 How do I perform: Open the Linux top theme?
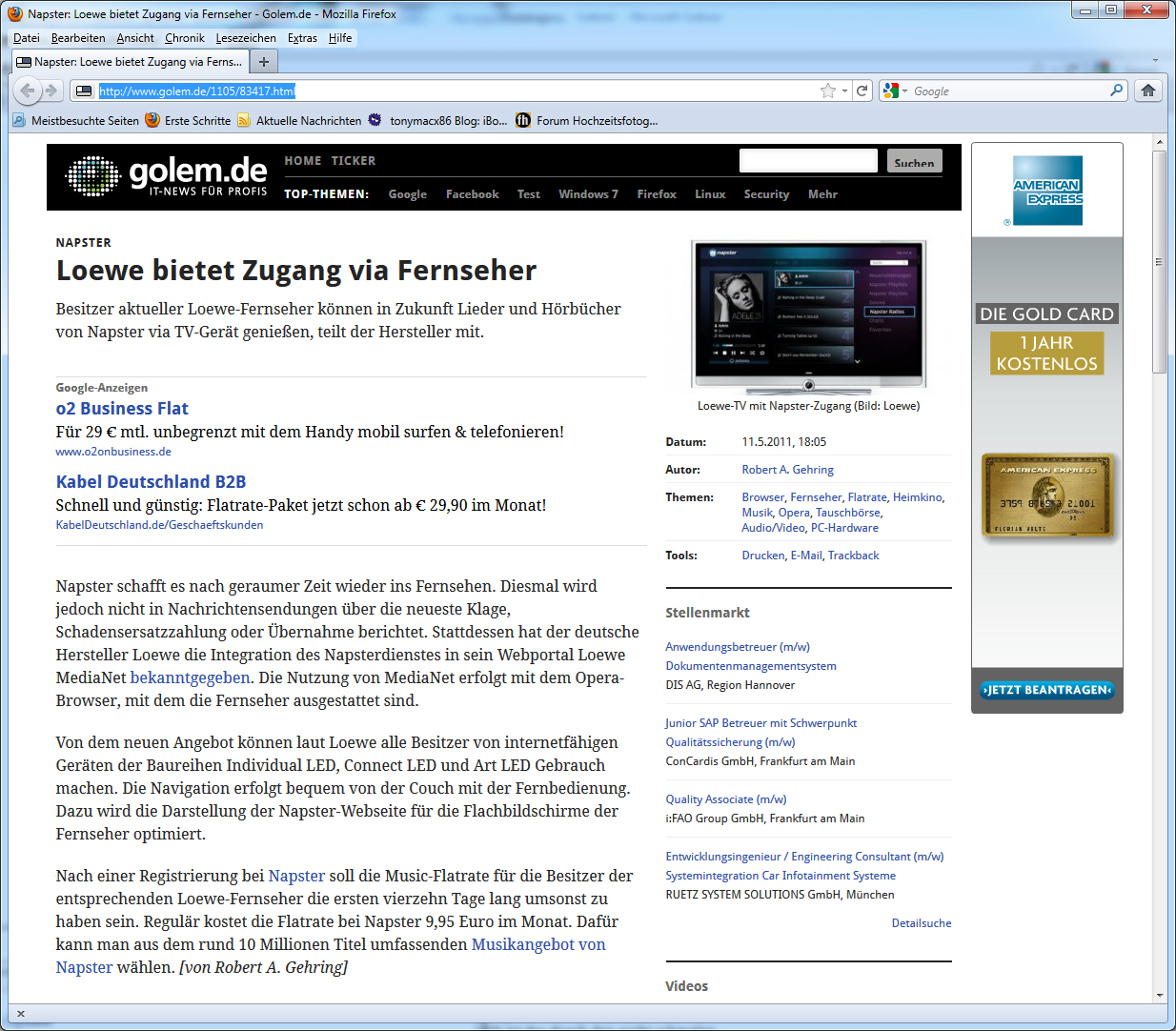(710, 193)
